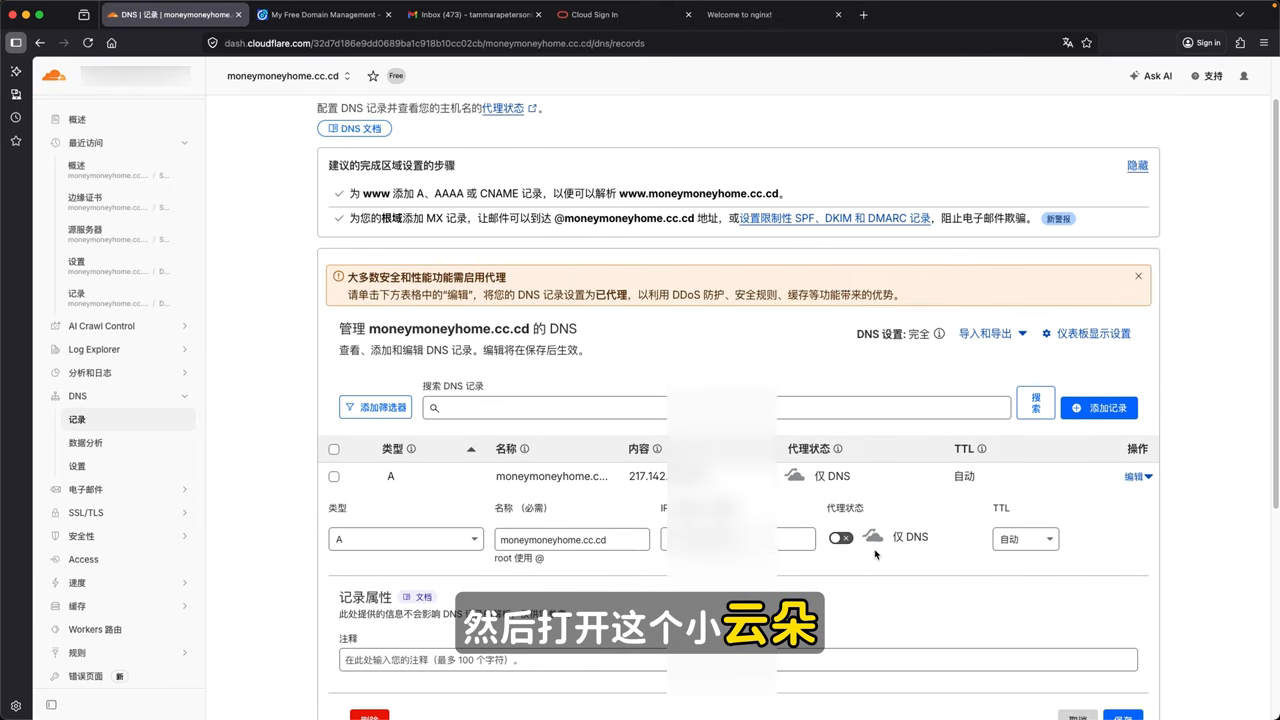Open the moneymoneyhome.cc.cd domain switcher
Image resolution: width=1280 pixels, height=720 pixels.
coord(289,76)
